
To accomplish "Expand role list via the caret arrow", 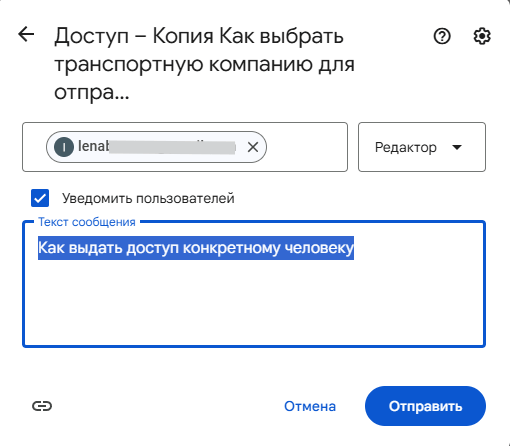I will coord(457,147).
